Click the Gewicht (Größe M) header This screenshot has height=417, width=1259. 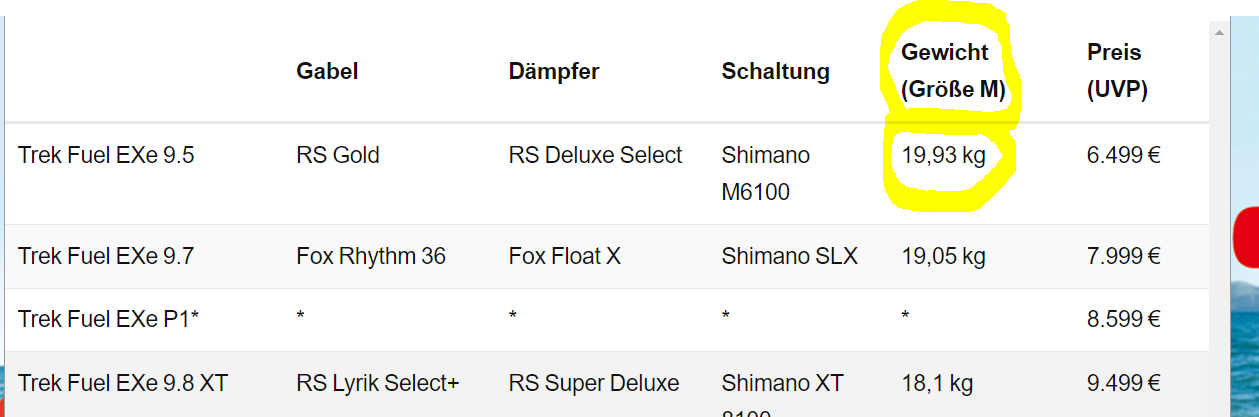point(952,71)
